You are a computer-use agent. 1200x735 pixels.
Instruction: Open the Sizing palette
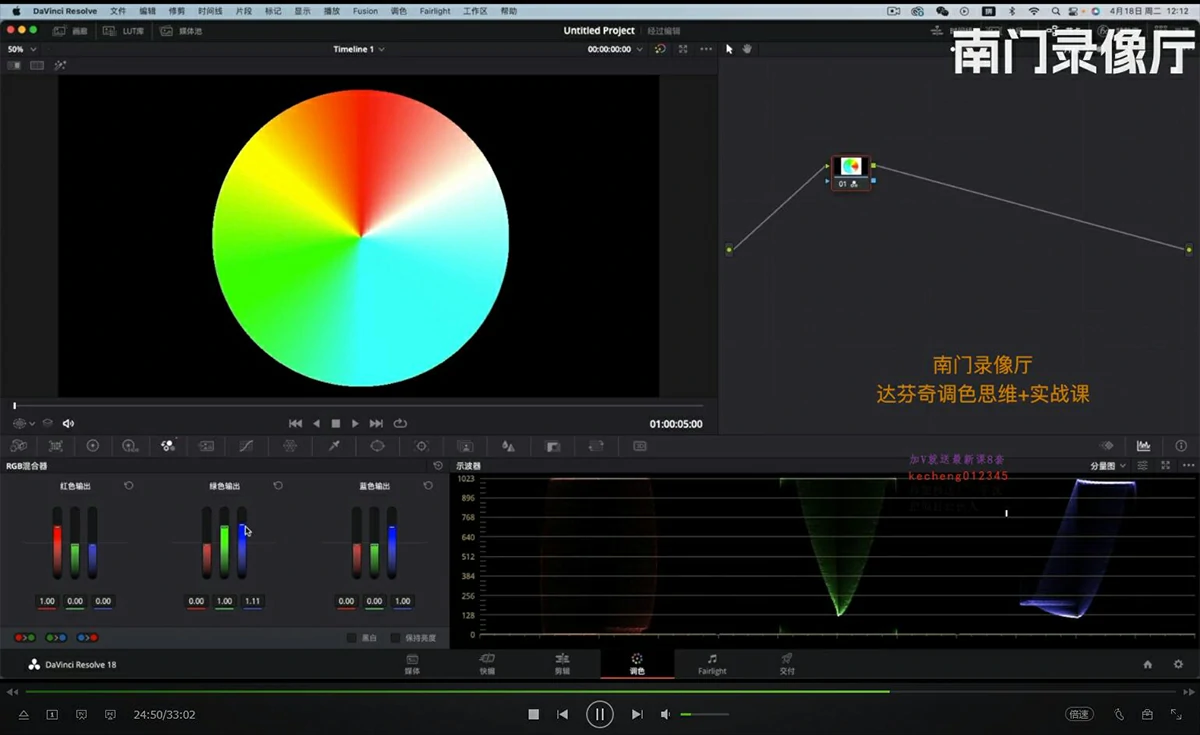(596, 446)
